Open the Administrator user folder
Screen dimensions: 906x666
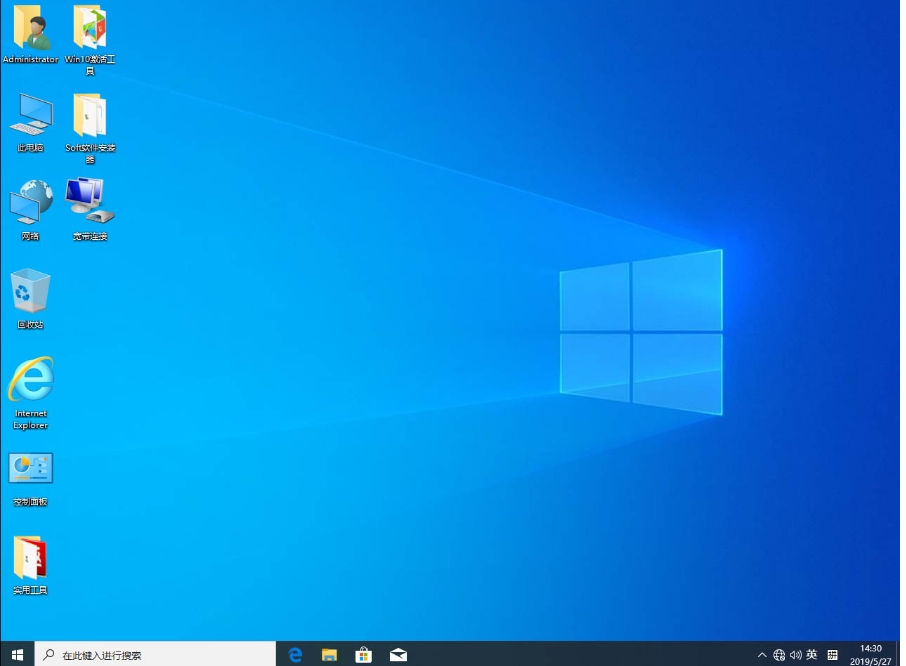[30, 30]
